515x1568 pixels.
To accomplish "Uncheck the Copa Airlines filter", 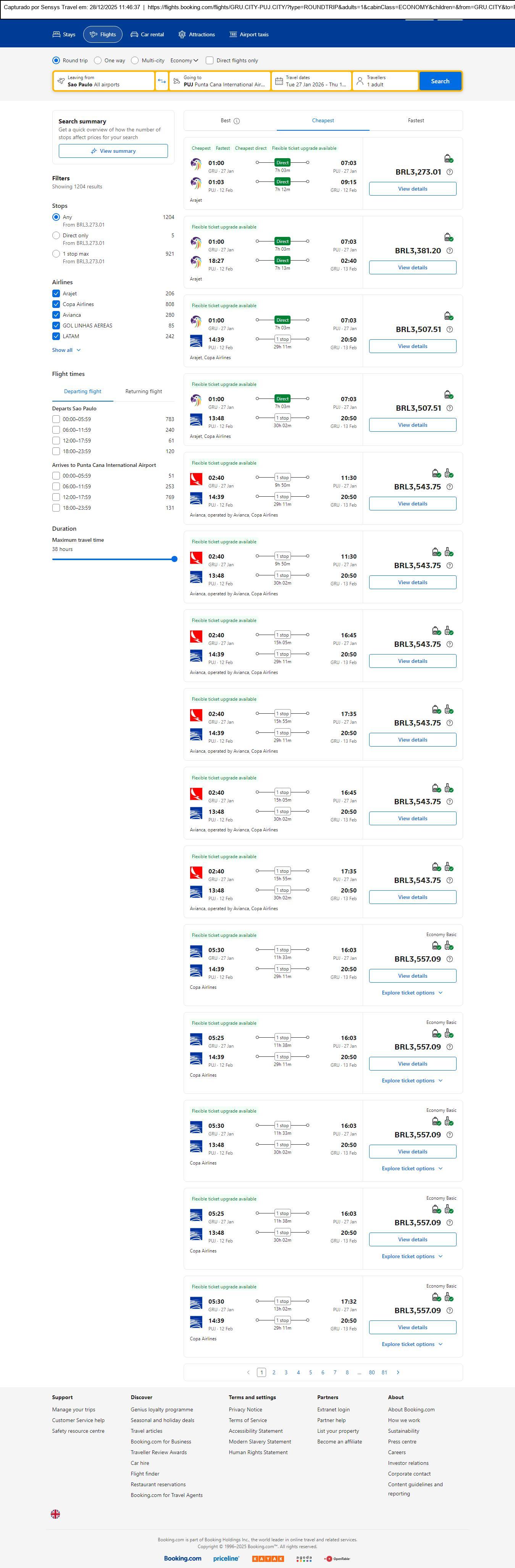I will (56, 305).
